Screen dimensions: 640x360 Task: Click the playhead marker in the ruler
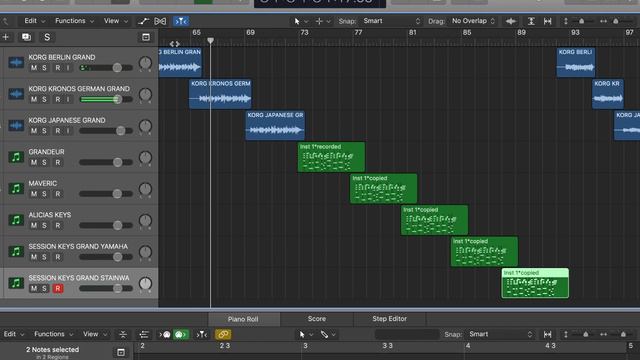[211, 40]
